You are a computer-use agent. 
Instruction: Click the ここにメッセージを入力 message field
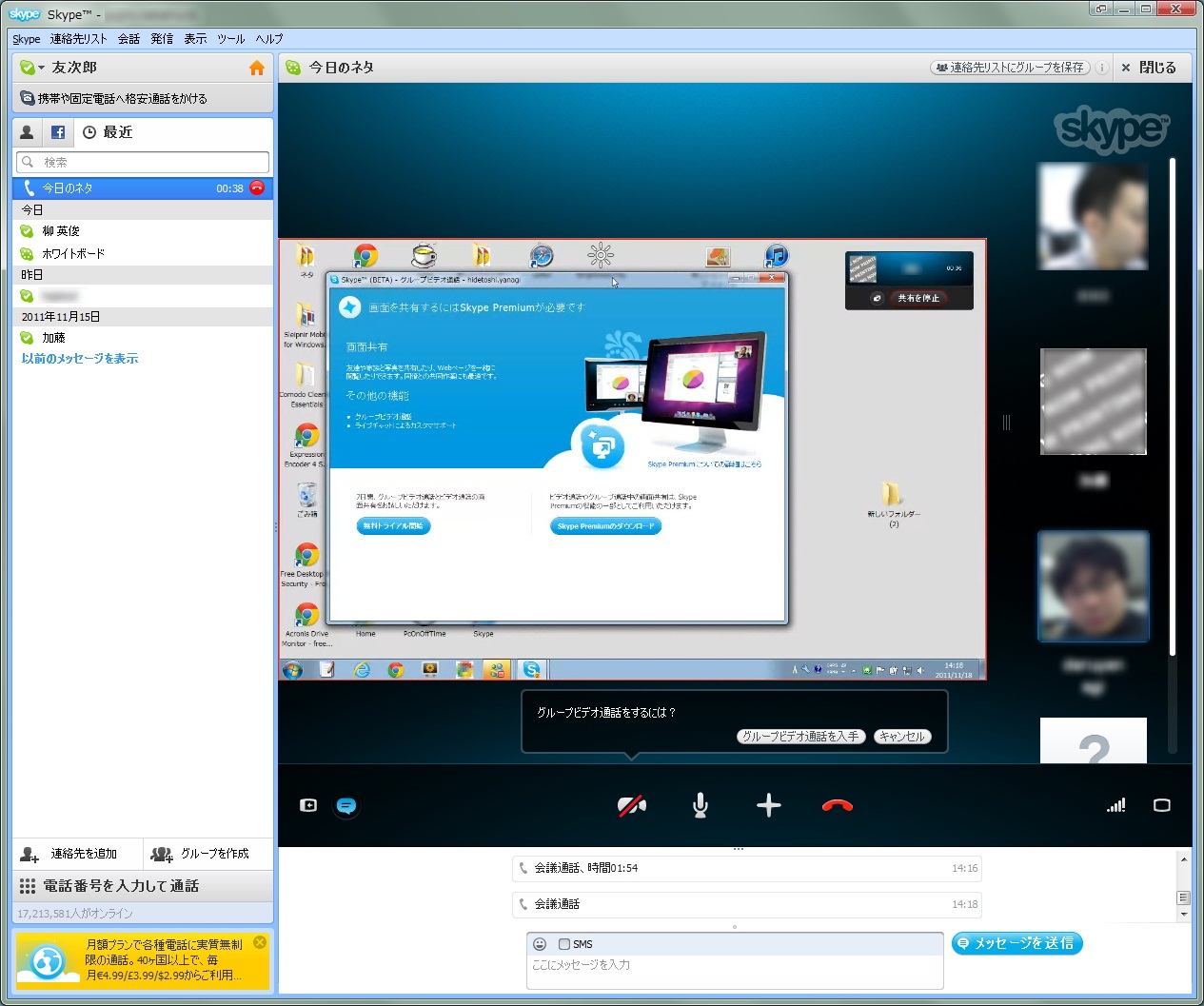pyautogui.click(x=735, y=972)
